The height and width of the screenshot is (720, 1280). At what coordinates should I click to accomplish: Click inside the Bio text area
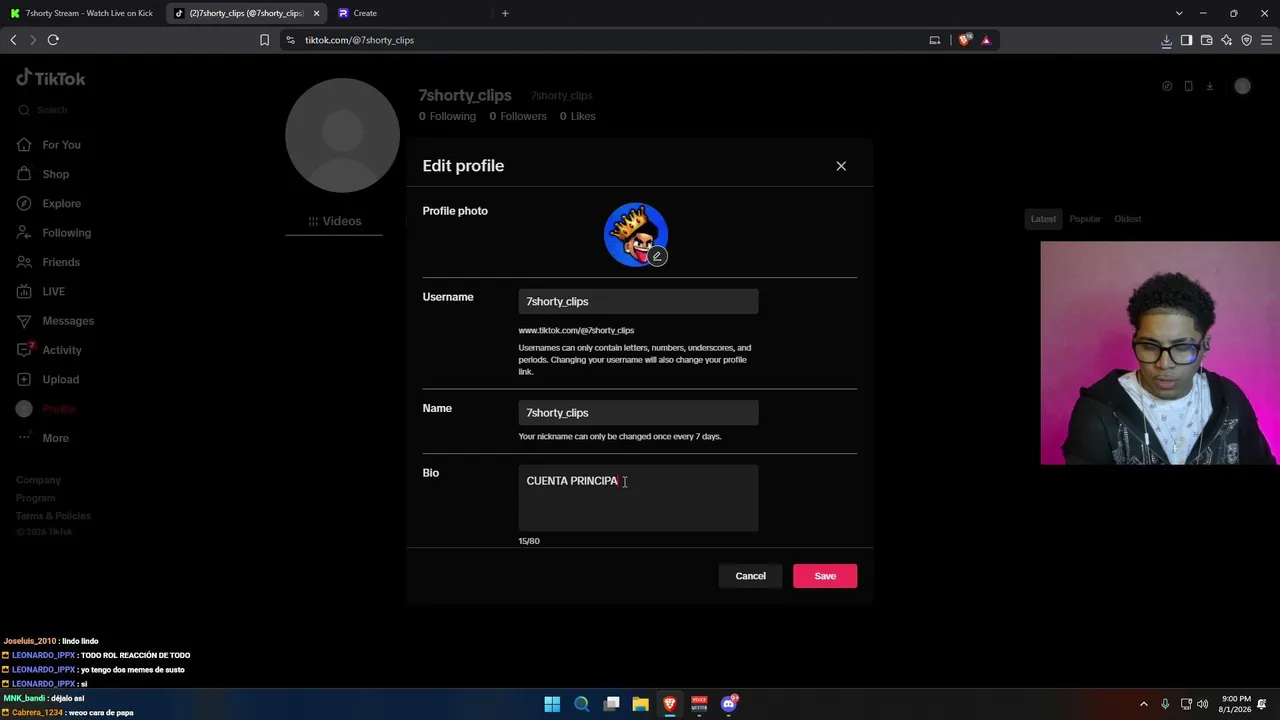pos(638,498)
